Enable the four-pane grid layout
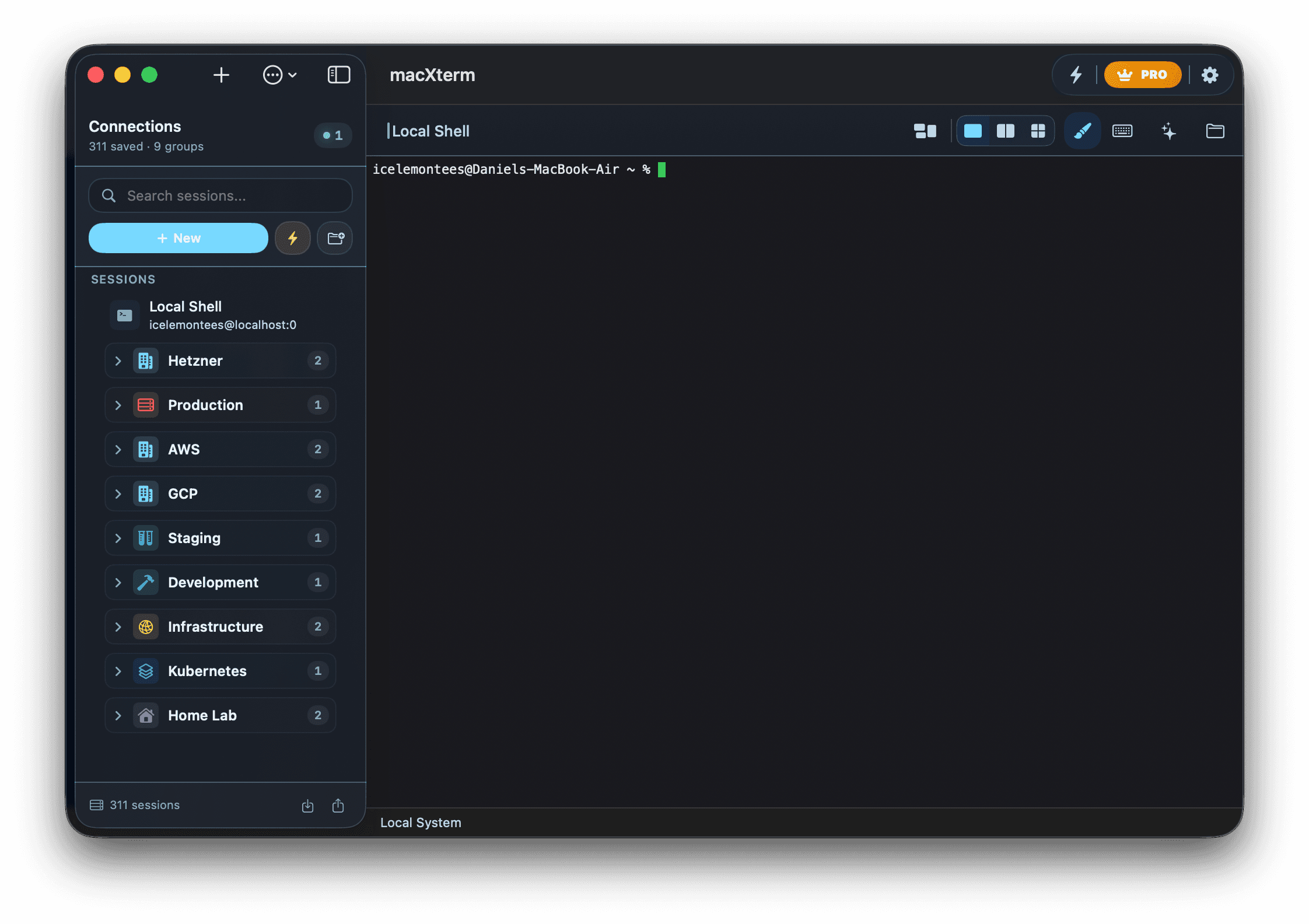This screenshot has height=924, width=1309. coord(1038,131)
